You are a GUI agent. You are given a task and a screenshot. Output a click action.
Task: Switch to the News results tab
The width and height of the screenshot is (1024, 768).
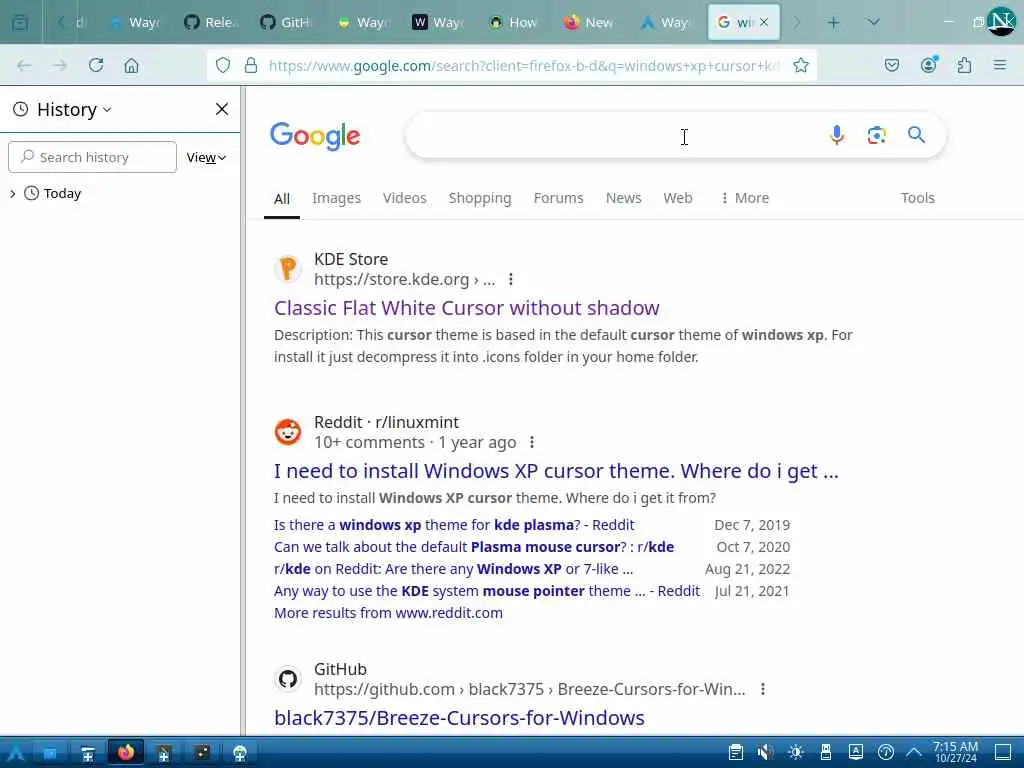[624, 198]
